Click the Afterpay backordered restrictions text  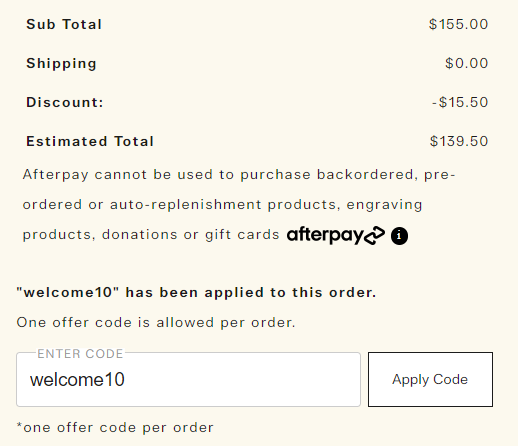coord(239,205)
